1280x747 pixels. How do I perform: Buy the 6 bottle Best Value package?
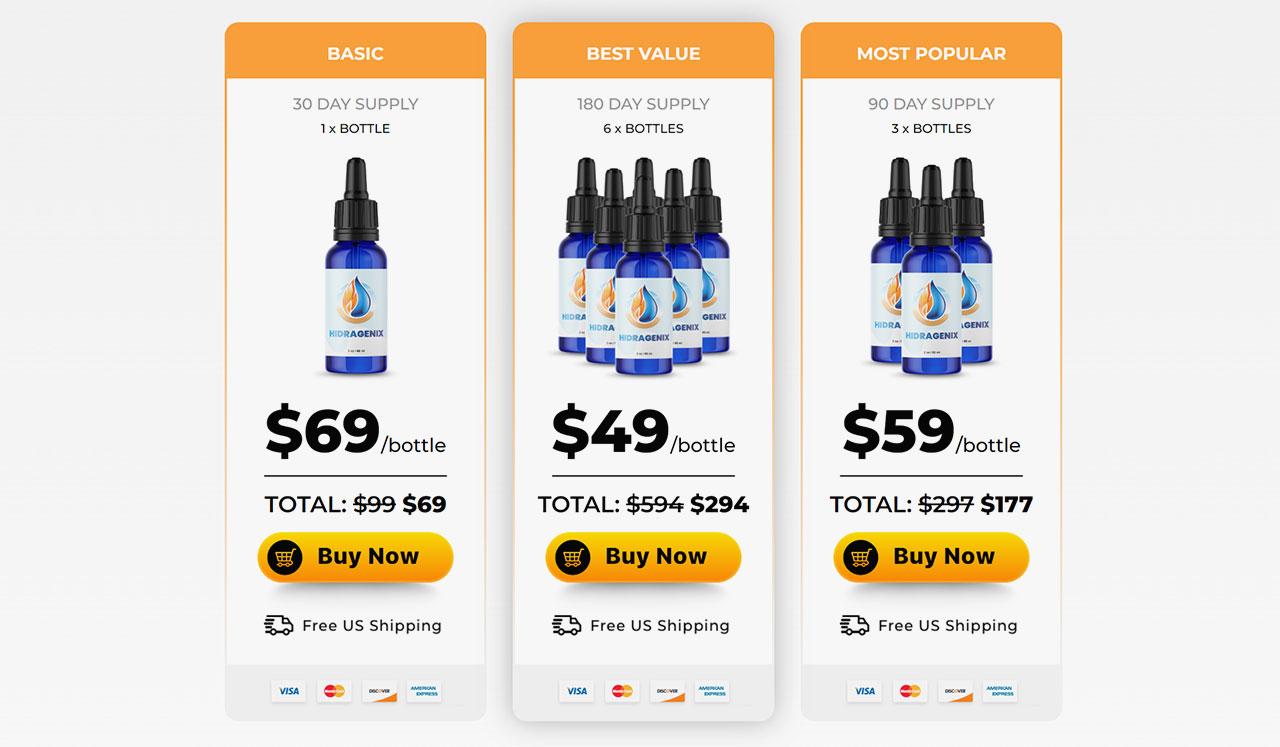(x=643, y=557)
